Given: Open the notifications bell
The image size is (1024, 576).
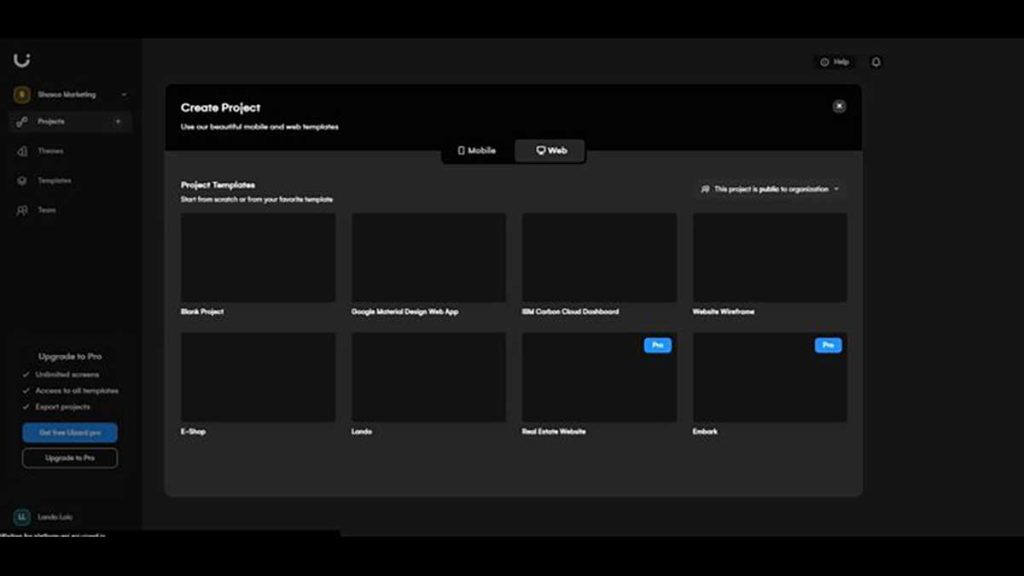Looking at the screenshot, I should (876, 62).
